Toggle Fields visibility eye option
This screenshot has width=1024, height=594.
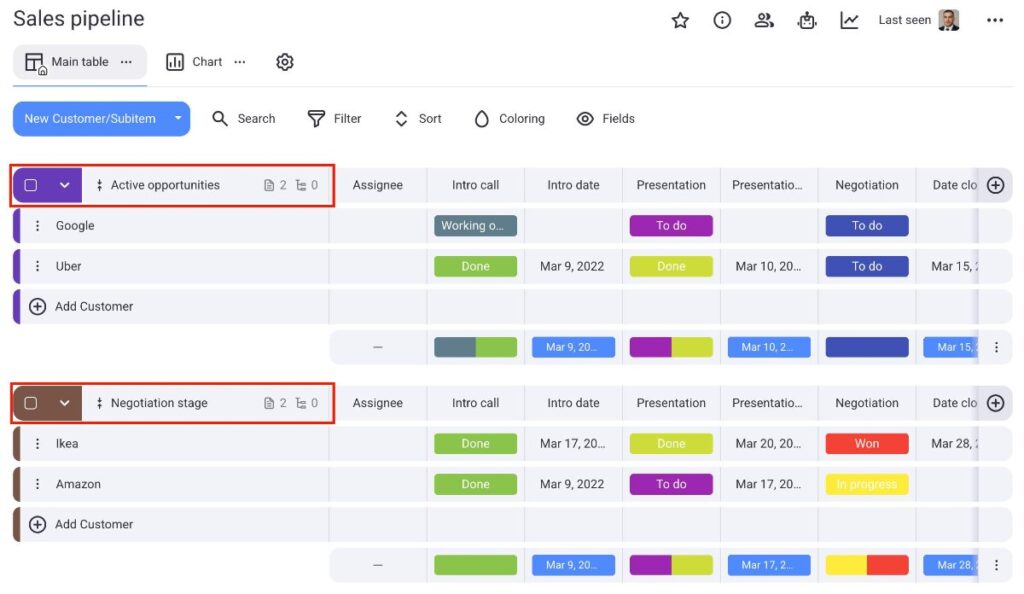coord(606,119)
